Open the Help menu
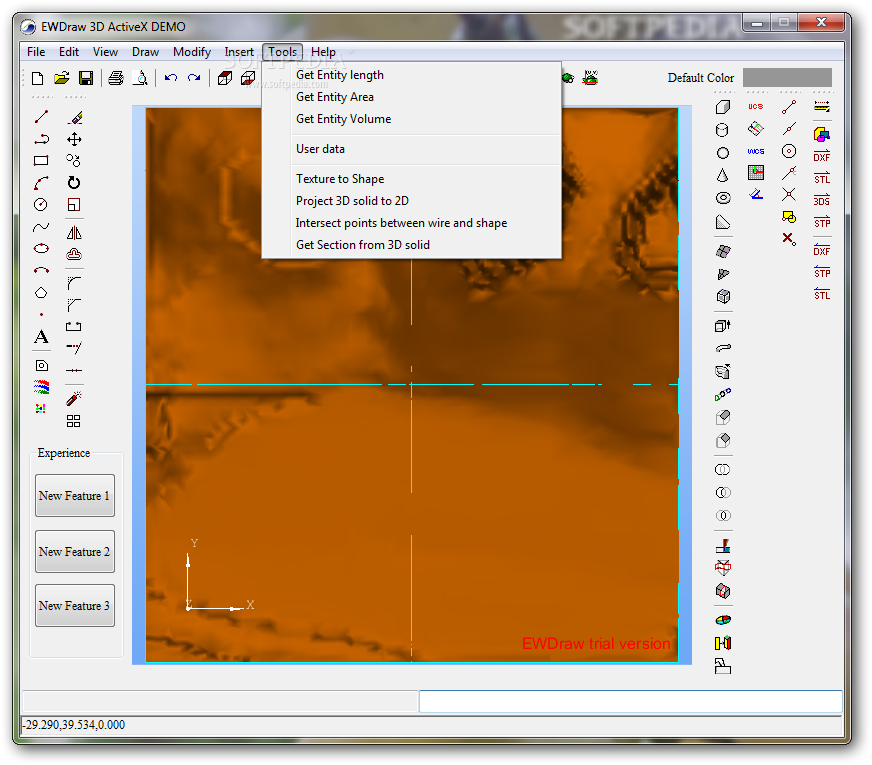Viewport: 872px width, 765px height. point(323,52)
